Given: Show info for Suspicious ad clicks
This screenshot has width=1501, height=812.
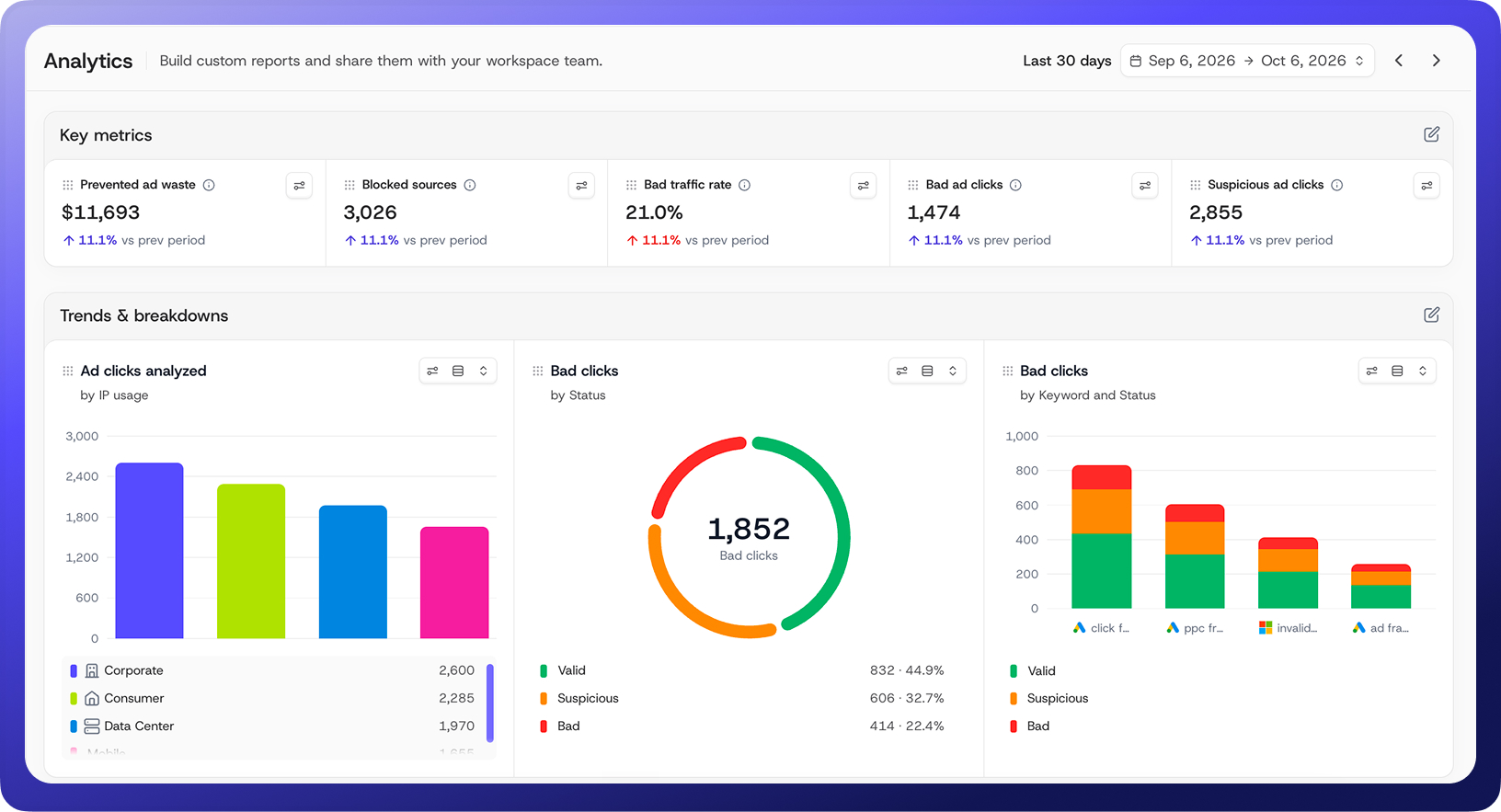Looking at the screenshot, I should tap(1337, 185).
